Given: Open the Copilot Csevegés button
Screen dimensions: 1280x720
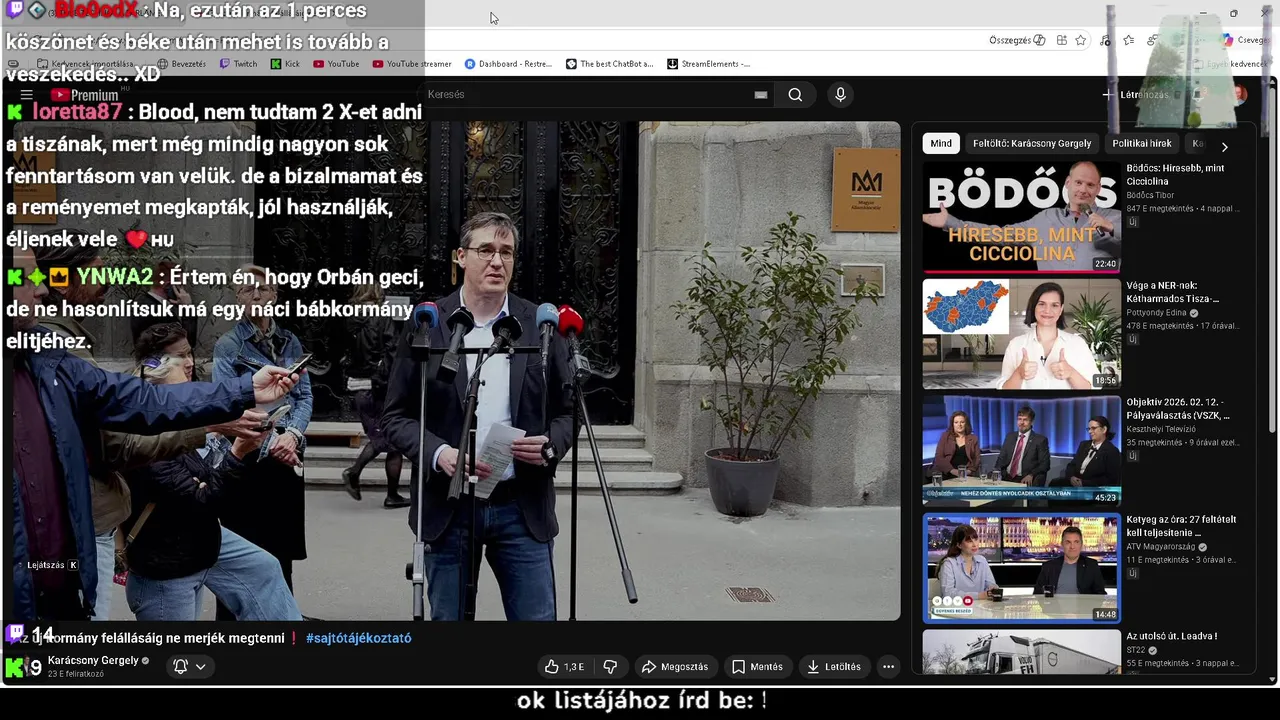Looking at the screenshot, I should coord(1245,40).
